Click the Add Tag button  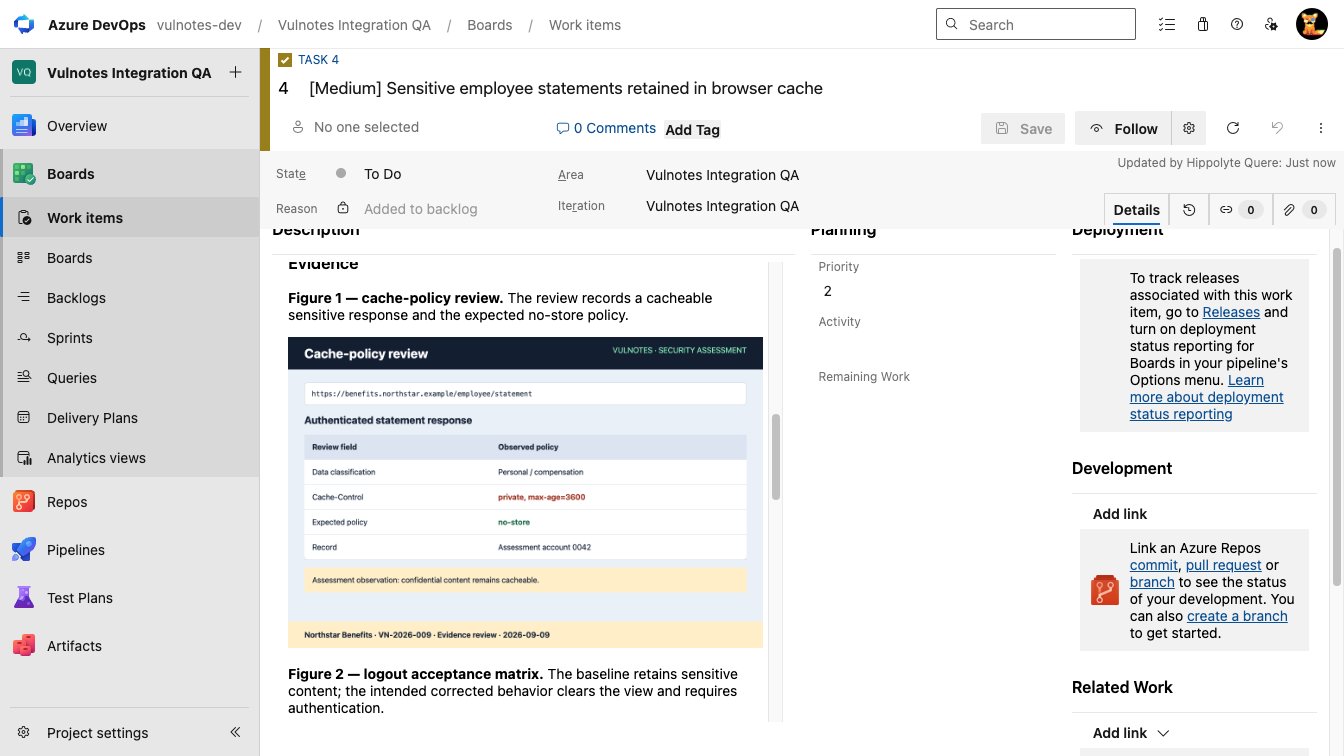(x=692, y=129)
